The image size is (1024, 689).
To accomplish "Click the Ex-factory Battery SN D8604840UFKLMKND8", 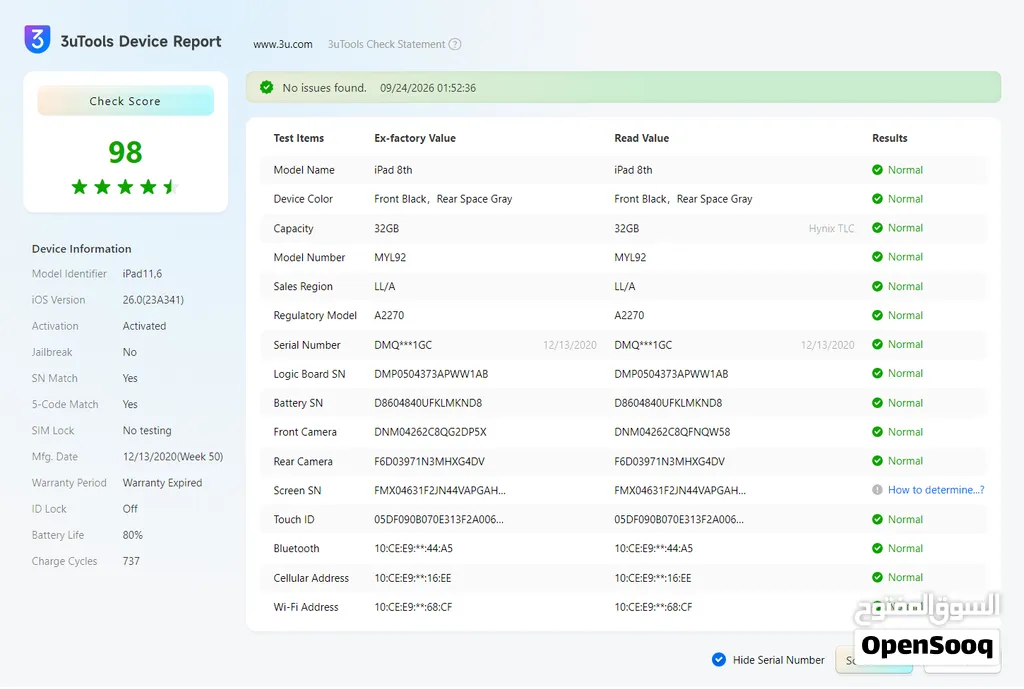I will coord(428,403).
